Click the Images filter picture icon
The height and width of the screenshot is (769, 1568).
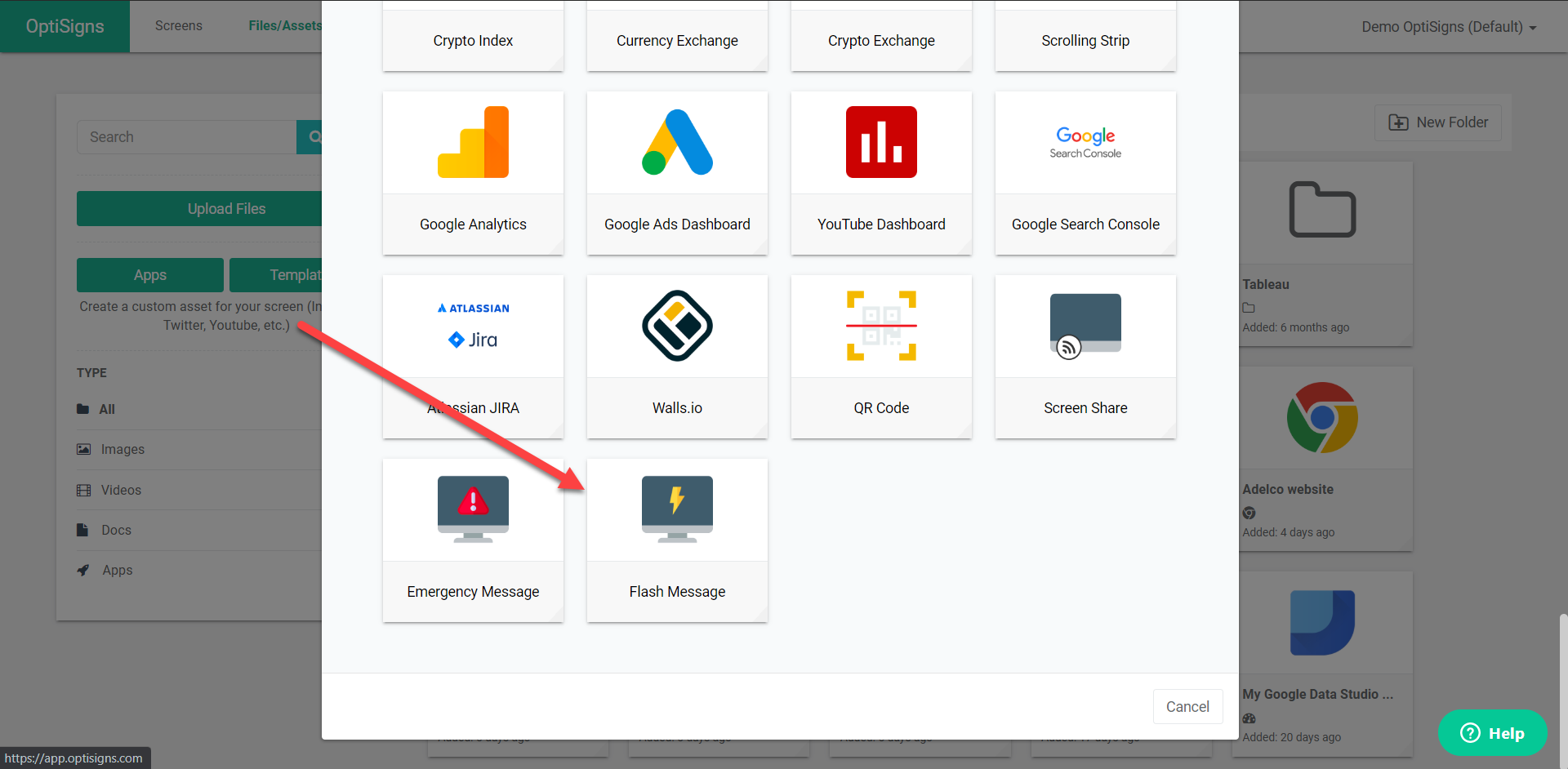tap(83, 449)
